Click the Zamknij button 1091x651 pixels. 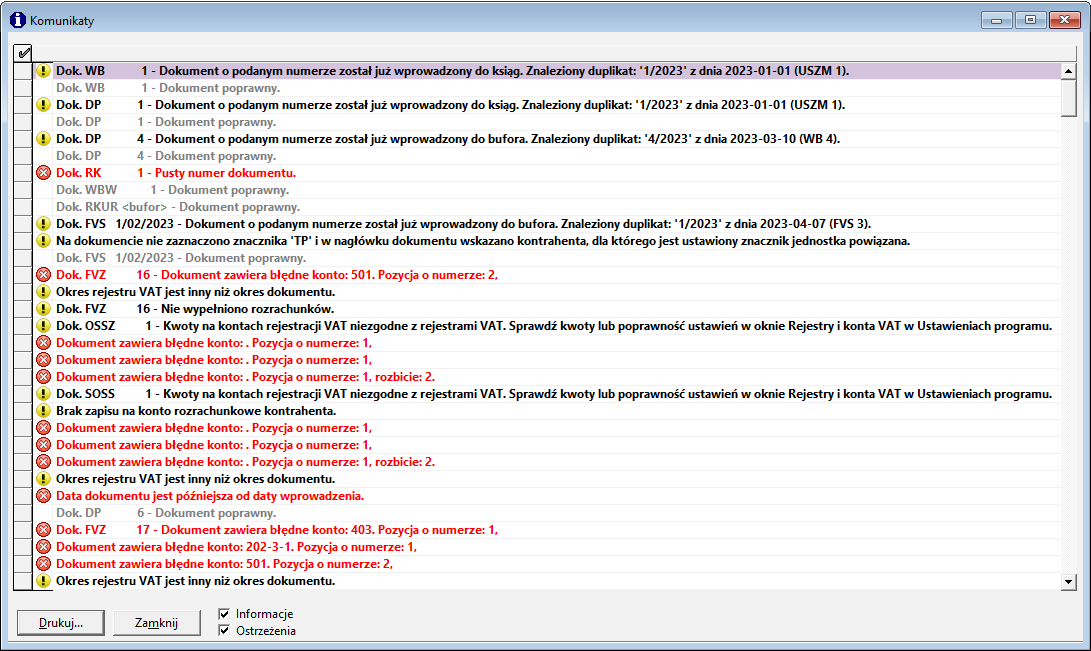(x=157, y=622)
